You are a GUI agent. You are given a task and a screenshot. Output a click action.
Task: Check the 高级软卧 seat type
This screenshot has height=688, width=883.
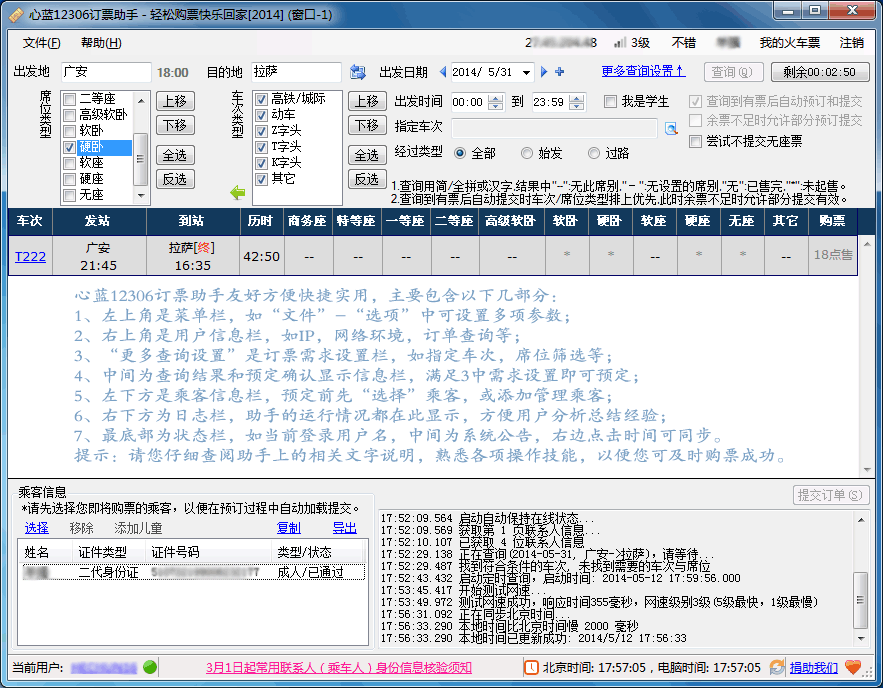pyautogui.click(x=70, y=115)
